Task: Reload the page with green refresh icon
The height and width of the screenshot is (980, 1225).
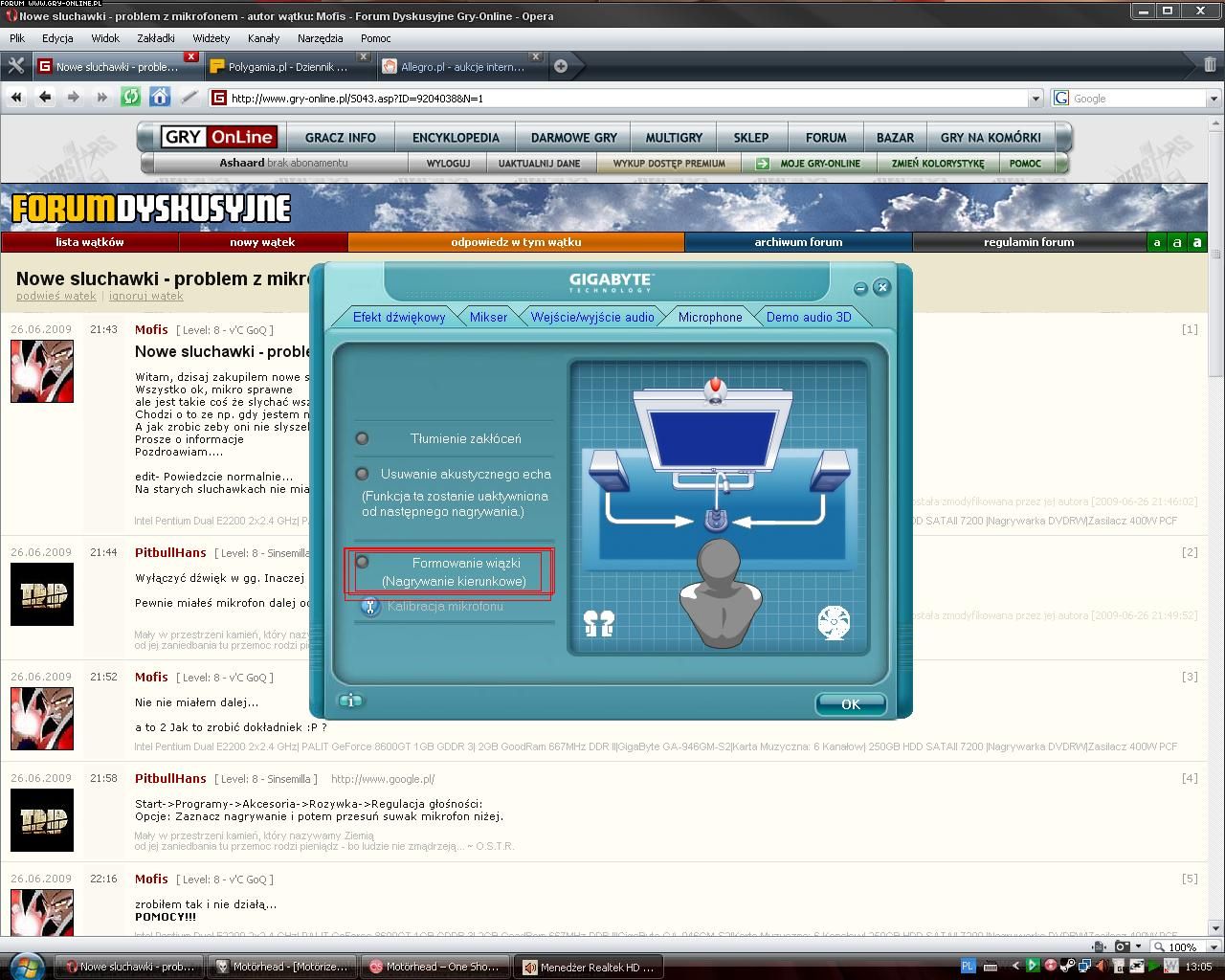Action: point(131,98)
